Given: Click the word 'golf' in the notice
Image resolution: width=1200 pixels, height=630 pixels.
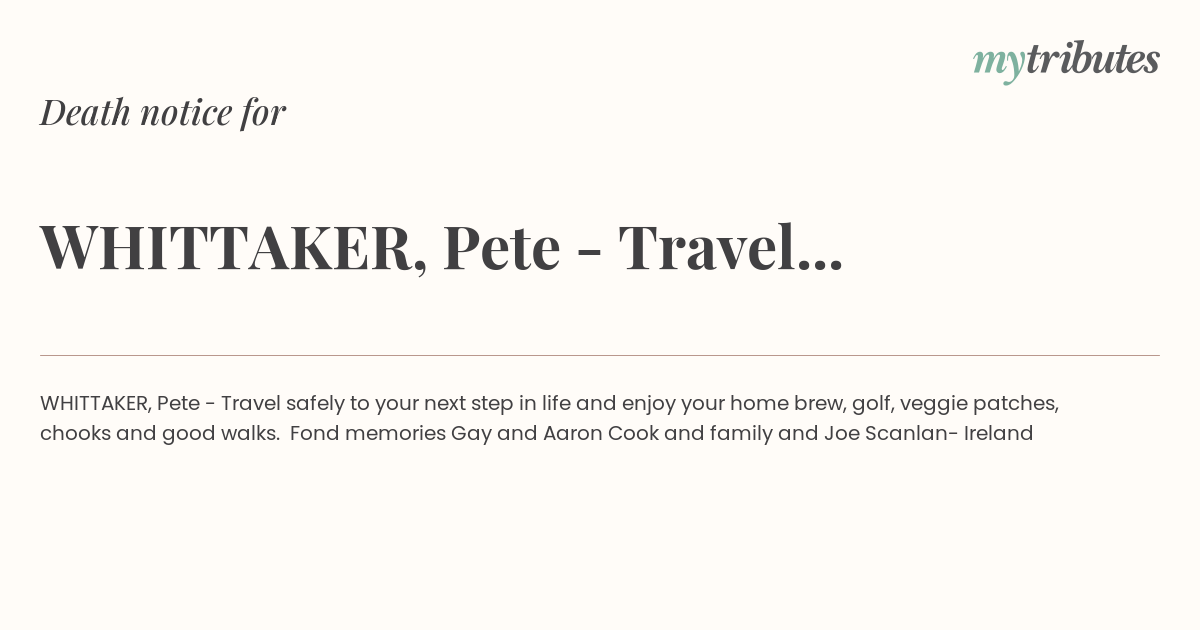Looking at the screenshot, I should pos(871,404).
